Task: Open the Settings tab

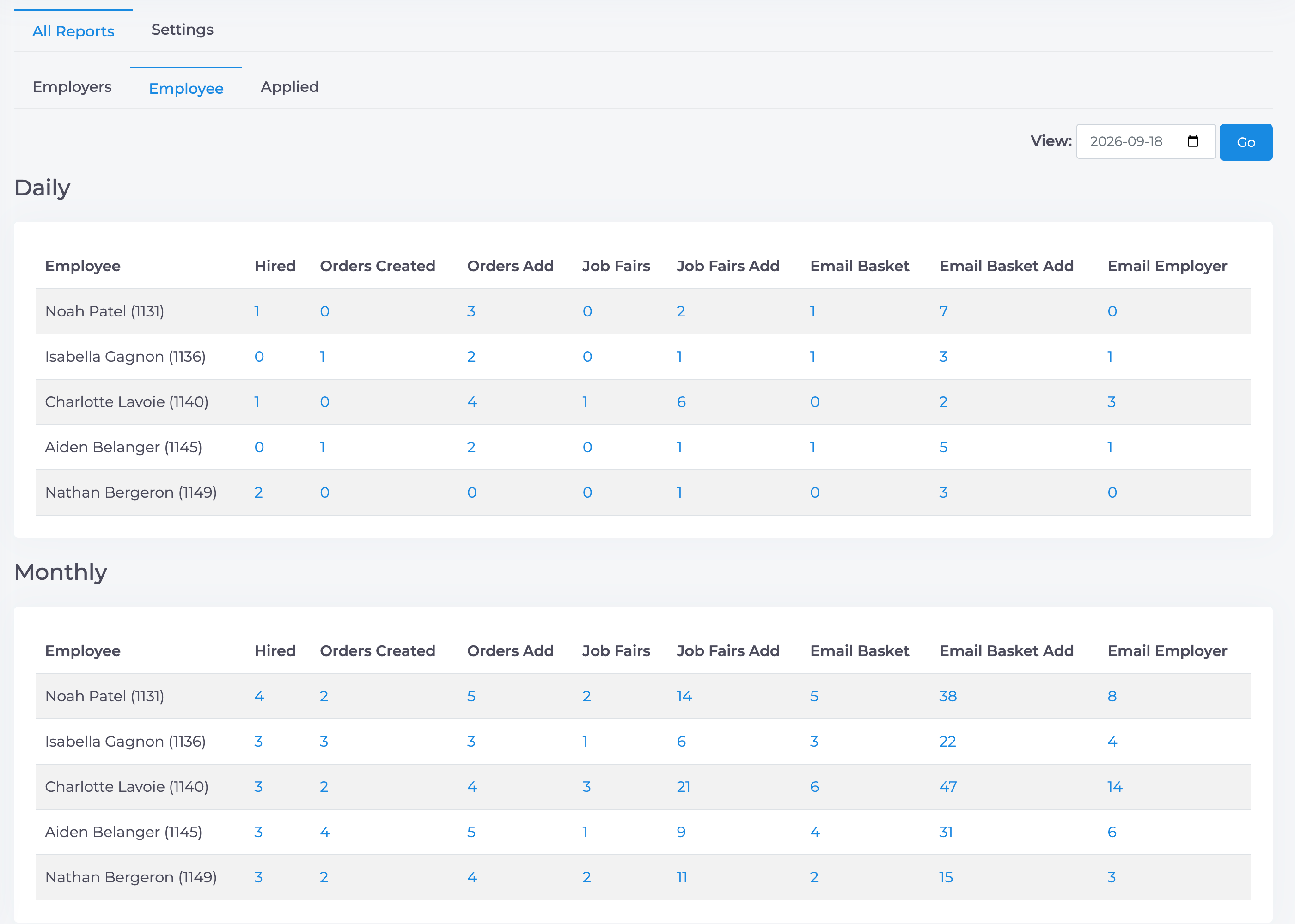Action: pyautogui.click(x=182, y=30)
